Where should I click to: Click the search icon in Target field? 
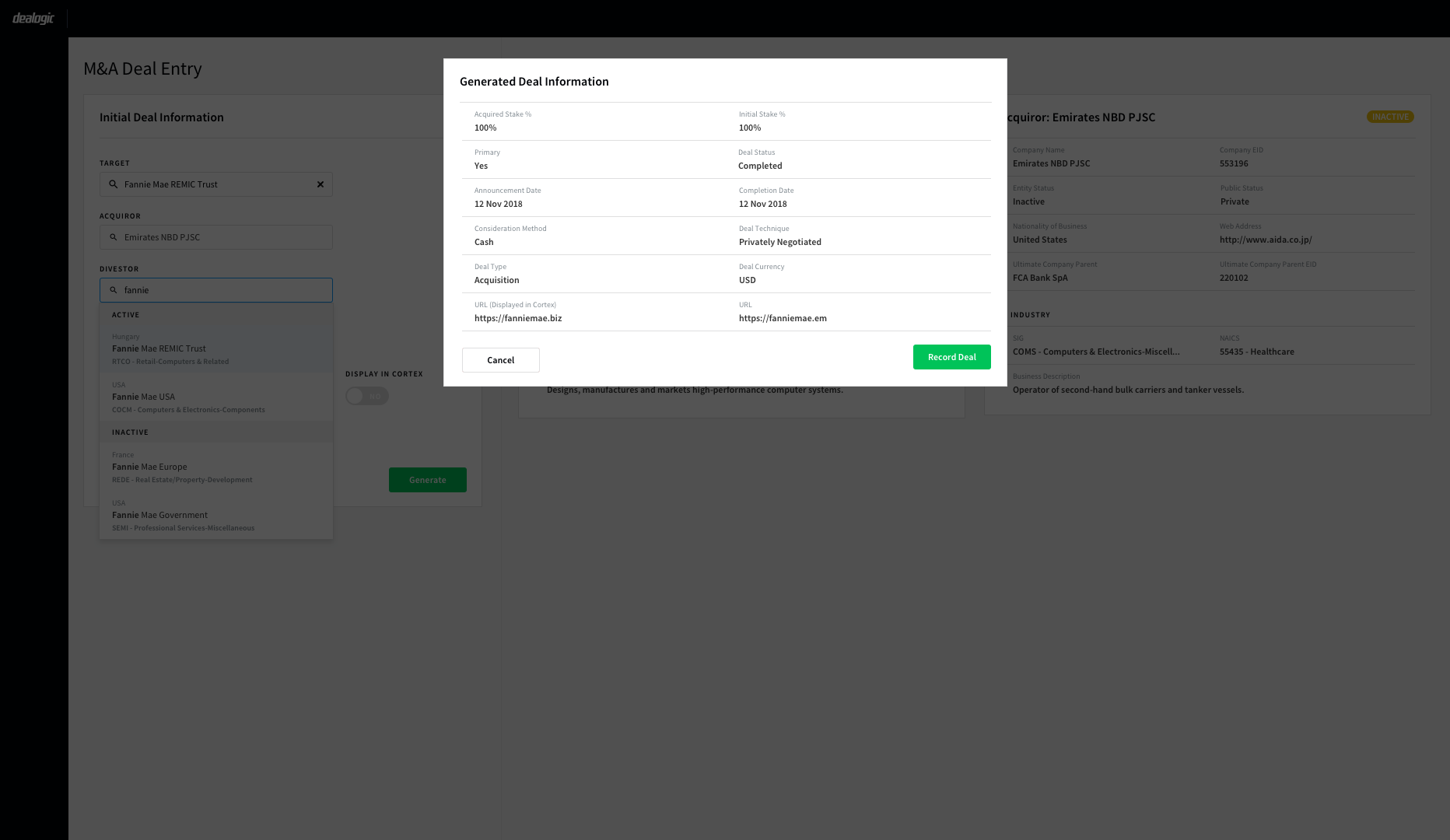[x=114, y=184]
